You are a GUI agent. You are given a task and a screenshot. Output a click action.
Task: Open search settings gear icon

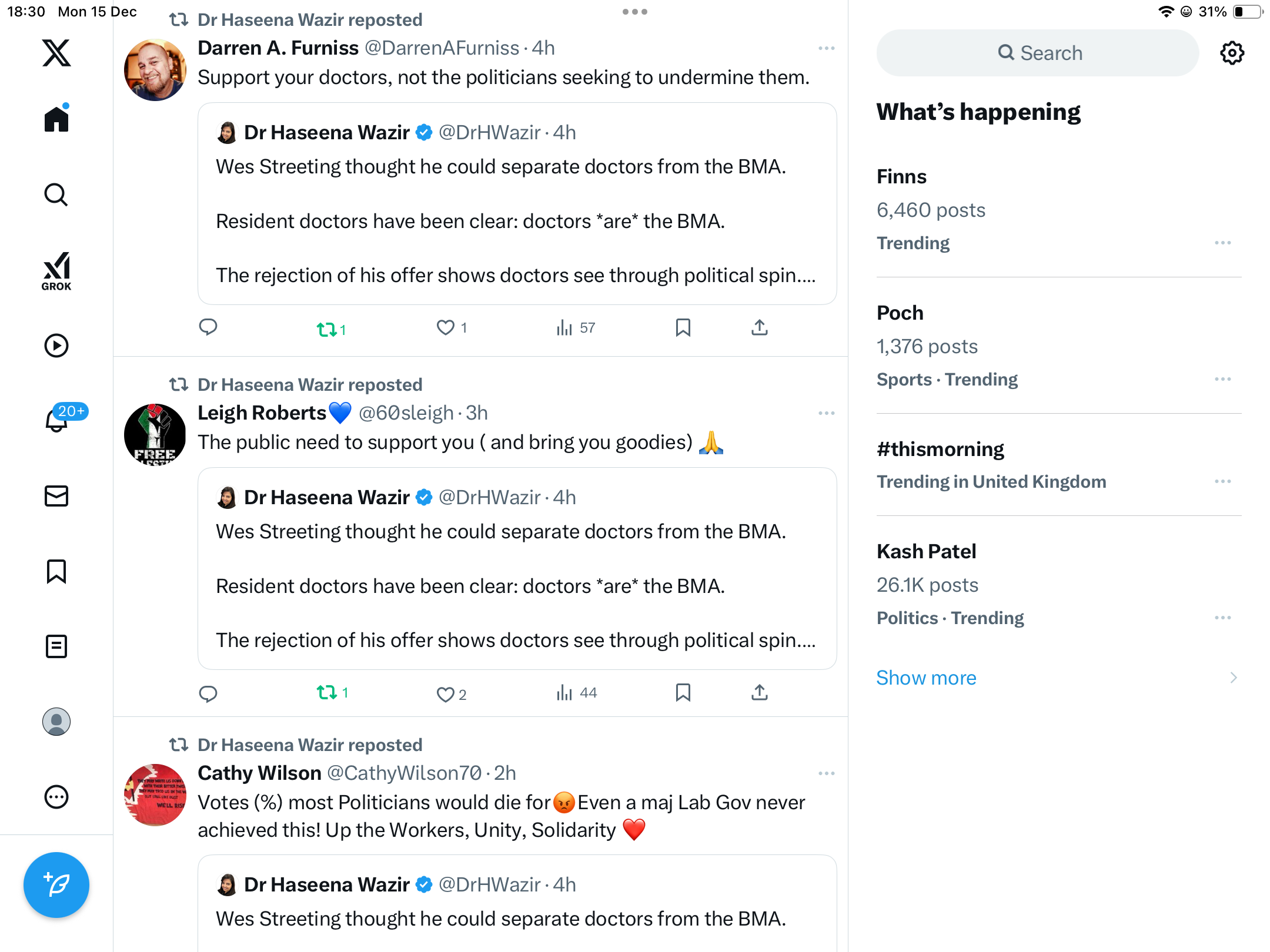click(x=1232, y=53)
